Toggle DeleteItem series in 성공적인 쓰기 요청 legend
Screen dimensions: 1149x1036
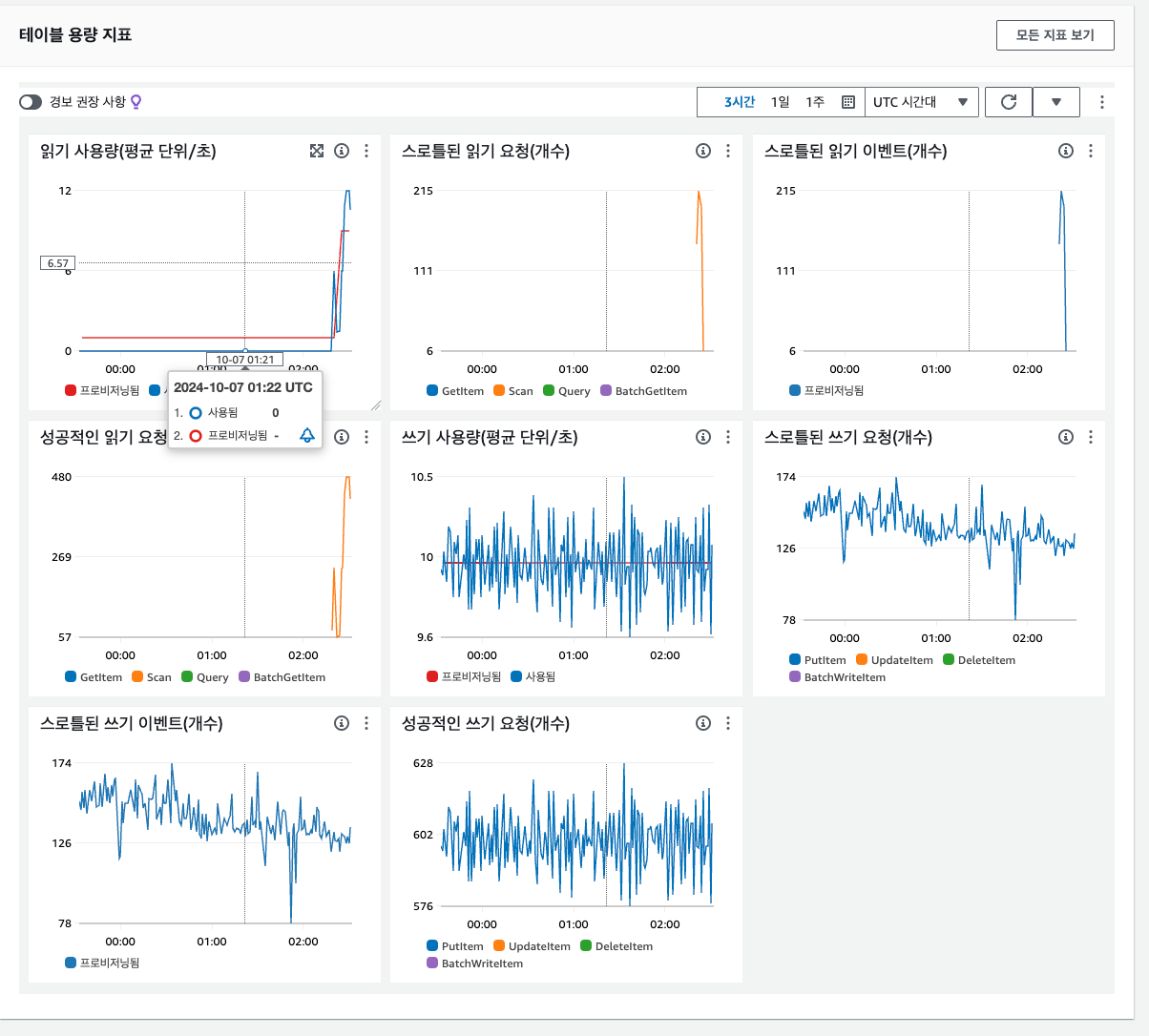pyautogui.click(x=616, y=946)
